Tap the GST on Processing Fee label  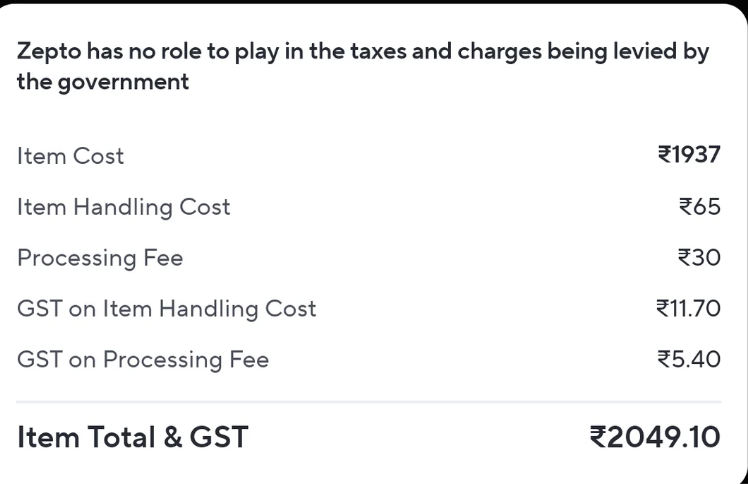(143, 360)
